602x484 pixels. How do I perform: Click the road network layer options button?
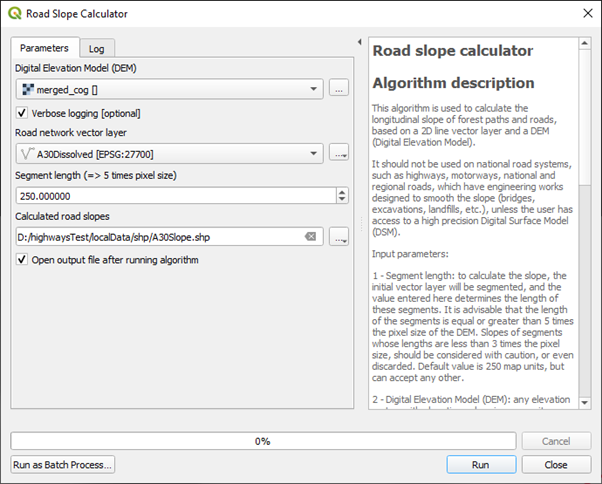[339, 153]
